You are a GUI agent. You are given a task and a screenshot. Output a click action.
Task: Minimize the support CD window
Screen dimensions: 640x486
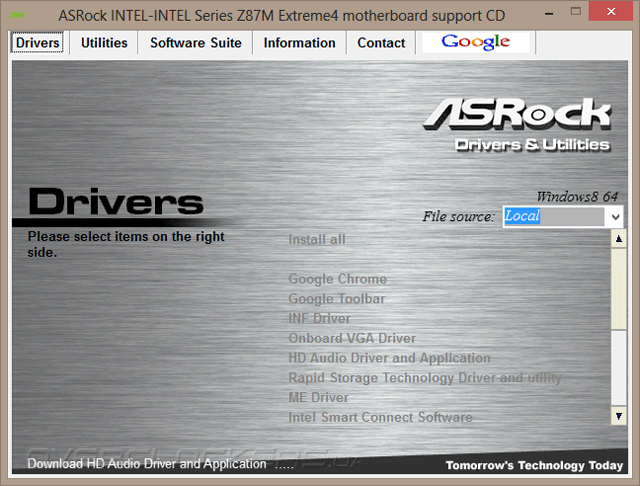coord(549,13)
